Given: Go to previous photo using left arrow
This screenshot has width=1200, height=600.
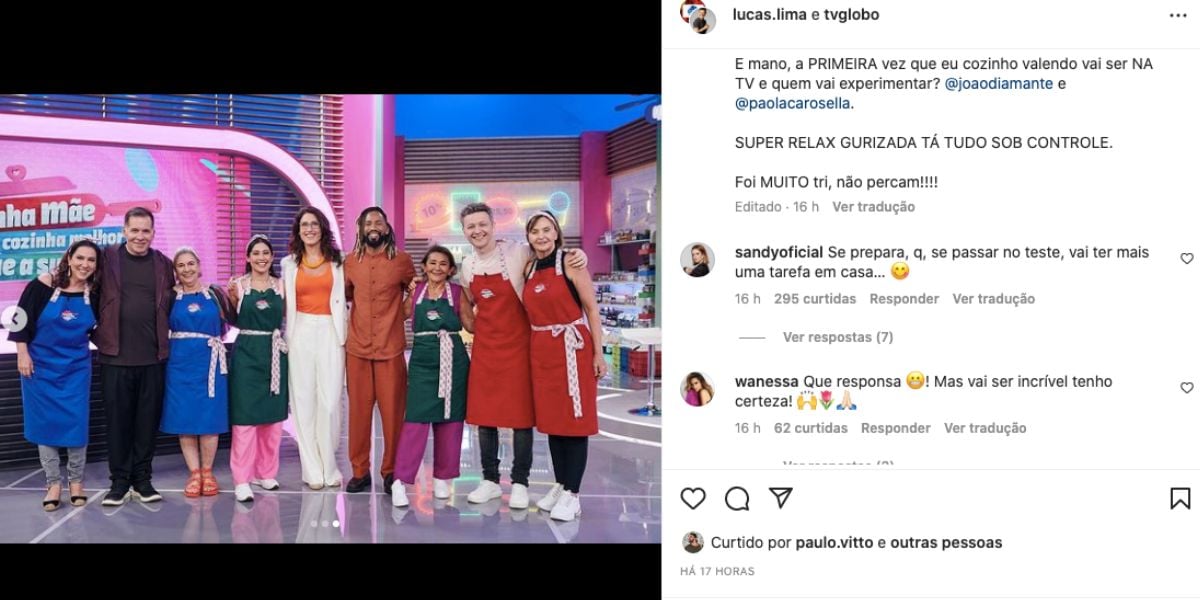Looking at the screenshot, I should (x=15, y=319).
